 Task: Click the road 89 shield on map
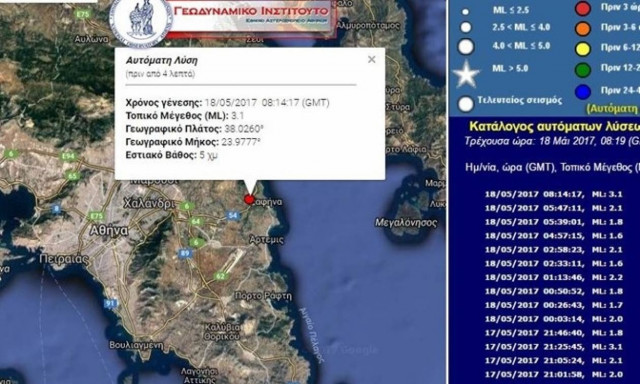click(185, 253)
